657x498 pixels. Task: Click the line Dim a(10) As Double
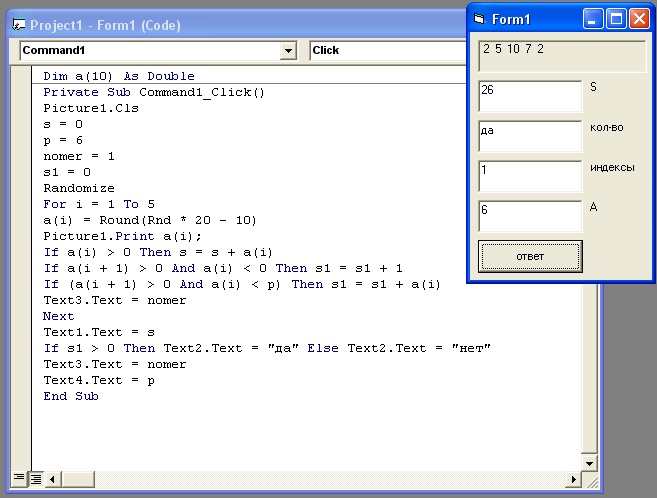pos(119,76)
